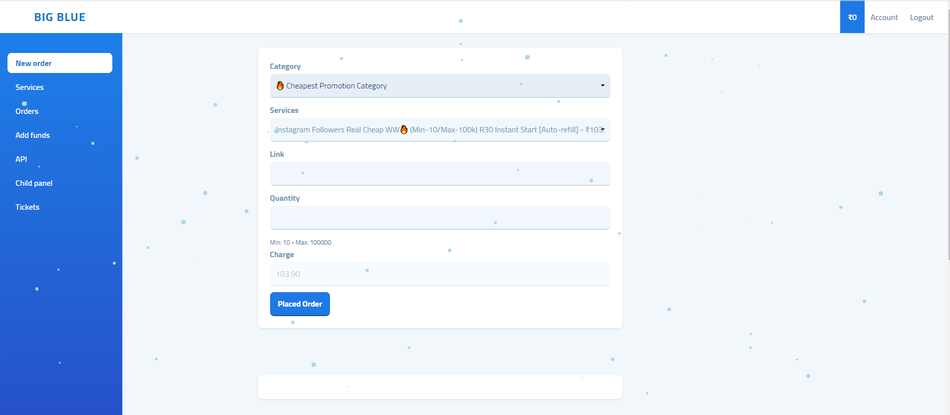This screenshot has width=950, height=415.
Task: Navigate to Add funds
Action: pyautogui.click(x=33, y=135)
